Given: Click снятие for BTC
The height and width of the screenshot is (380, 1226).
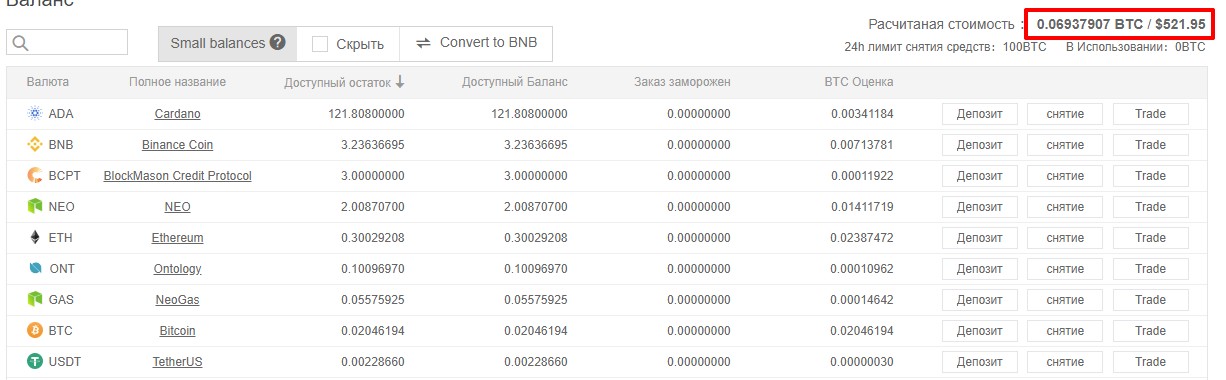Looking at the screenshot, I should 1065,331.
